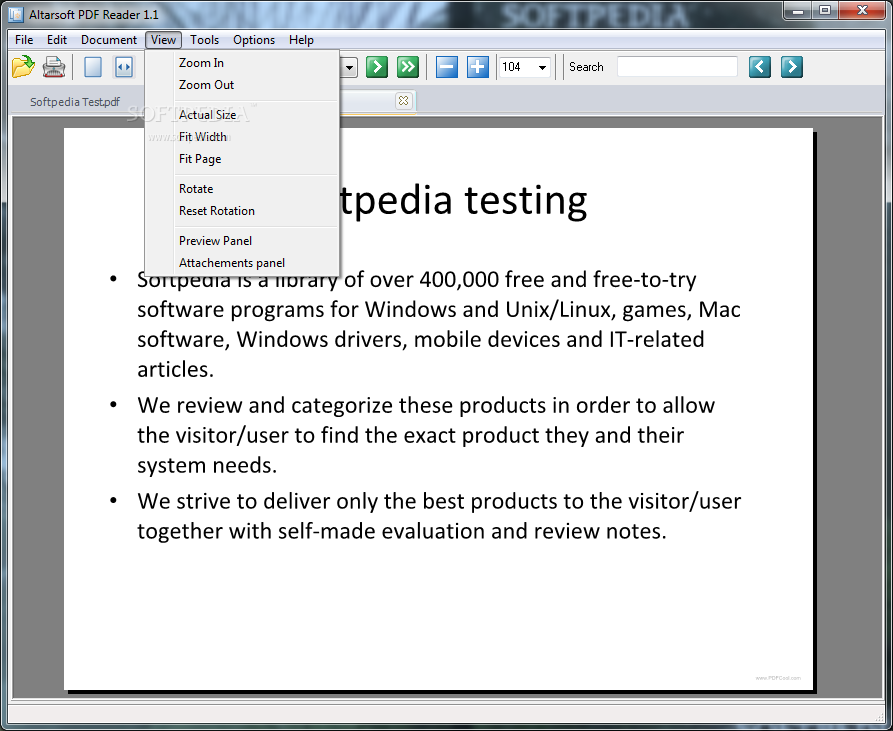
Task: Switch to Softpedia Test.pdf tab
Action: pyautogui.click(x=75, y=102)
